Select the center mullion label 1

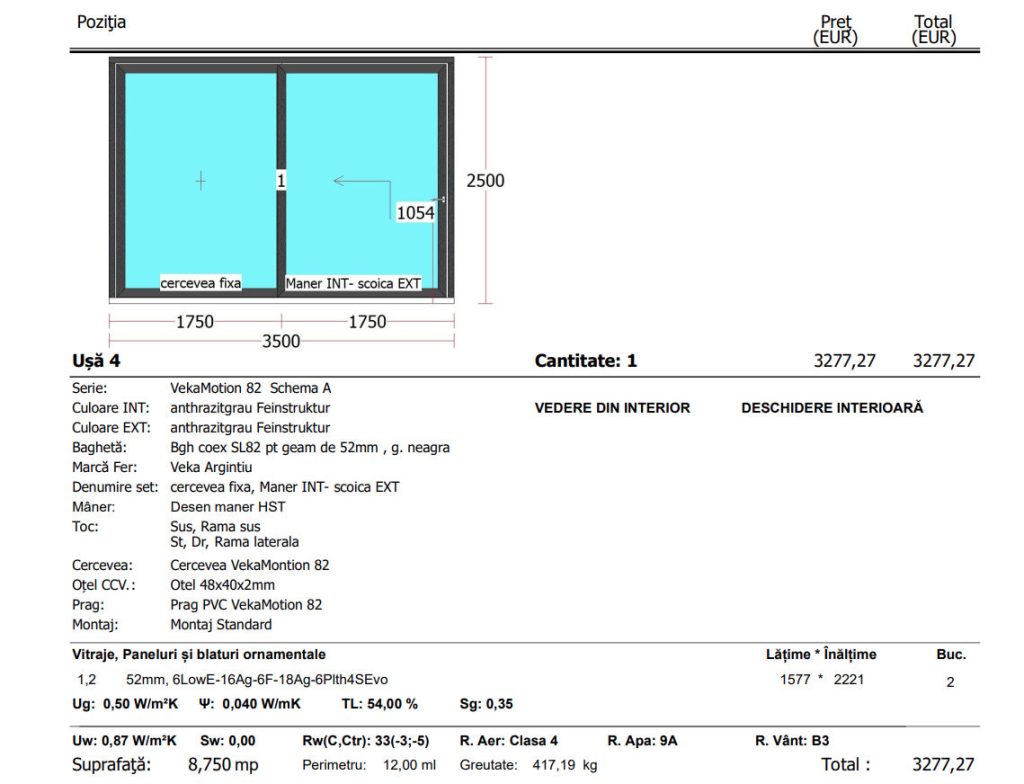pos(281,181)
